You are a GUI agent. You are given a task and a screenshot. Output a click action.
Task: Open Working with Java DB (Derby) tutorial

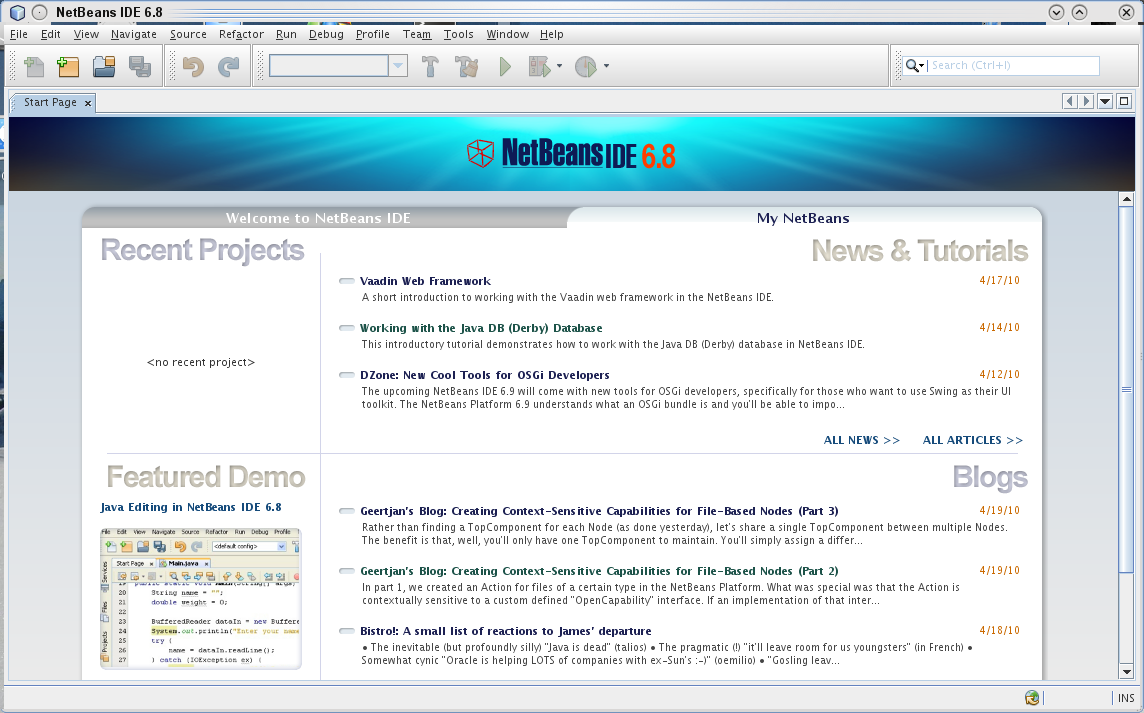coord(481,328)
